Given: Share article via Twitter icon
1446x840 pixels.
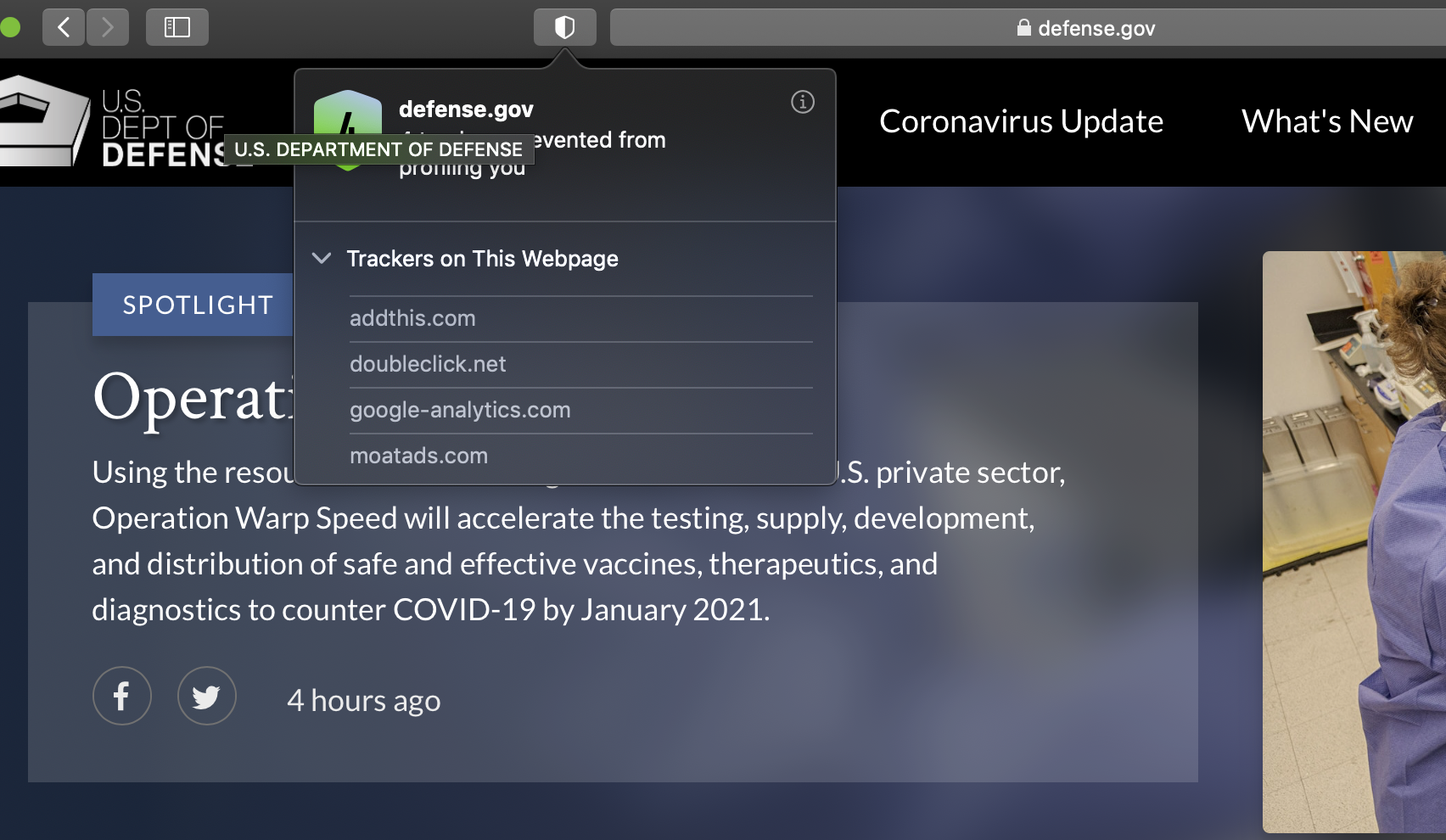Looking at the screenshot, I should 207,696.
